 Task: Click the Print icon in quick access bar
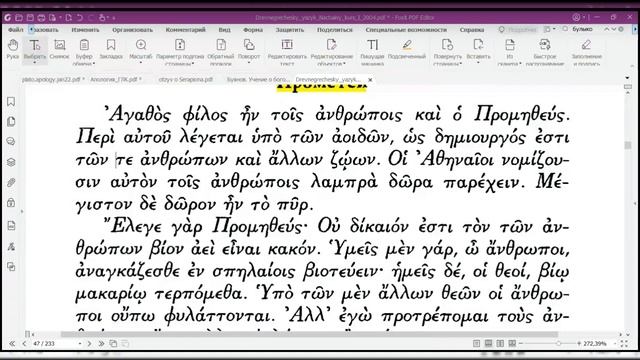[41, 18]
